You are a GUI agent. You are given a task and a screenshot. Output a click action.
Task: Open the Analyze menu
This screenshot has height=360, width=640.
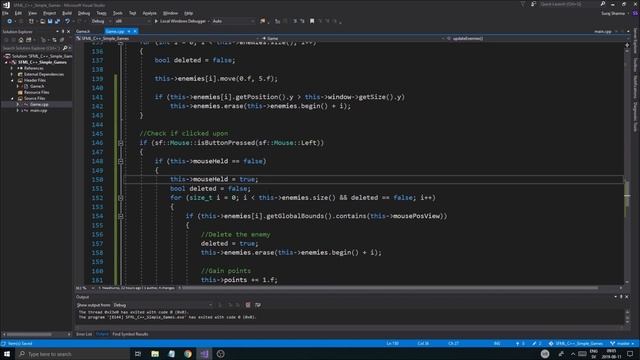(149, 13)
